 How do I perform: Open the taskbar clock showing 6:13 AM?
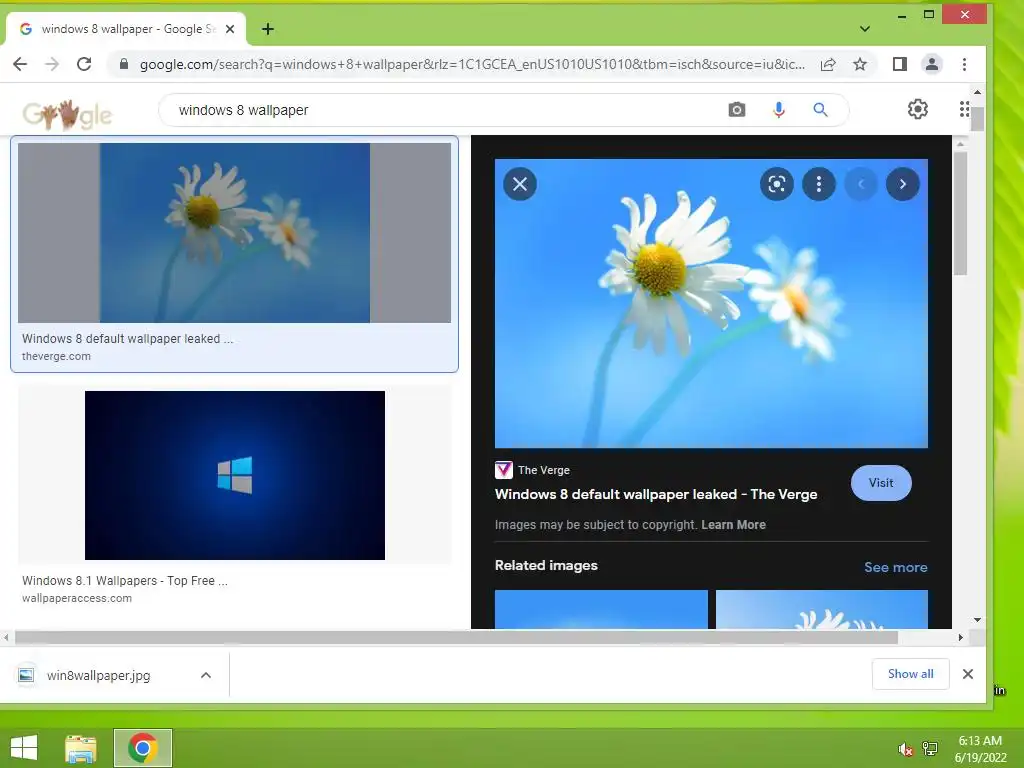[980, 749]
